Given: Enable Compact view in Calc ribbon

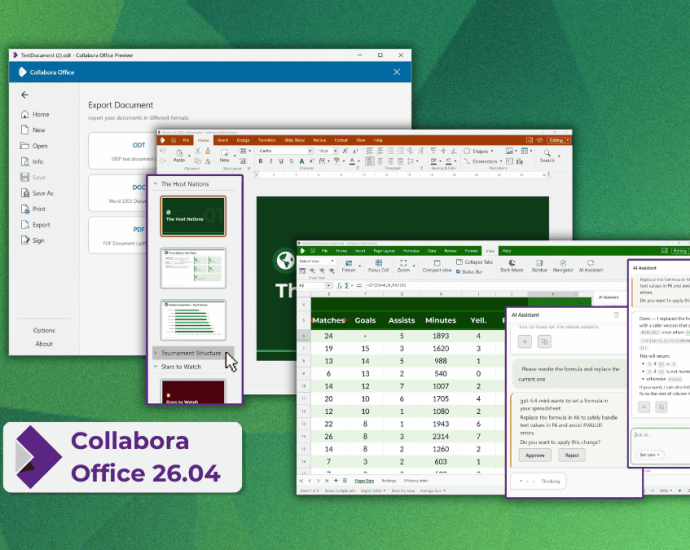Looking at the screenshot, I should [x=437, y=266].
